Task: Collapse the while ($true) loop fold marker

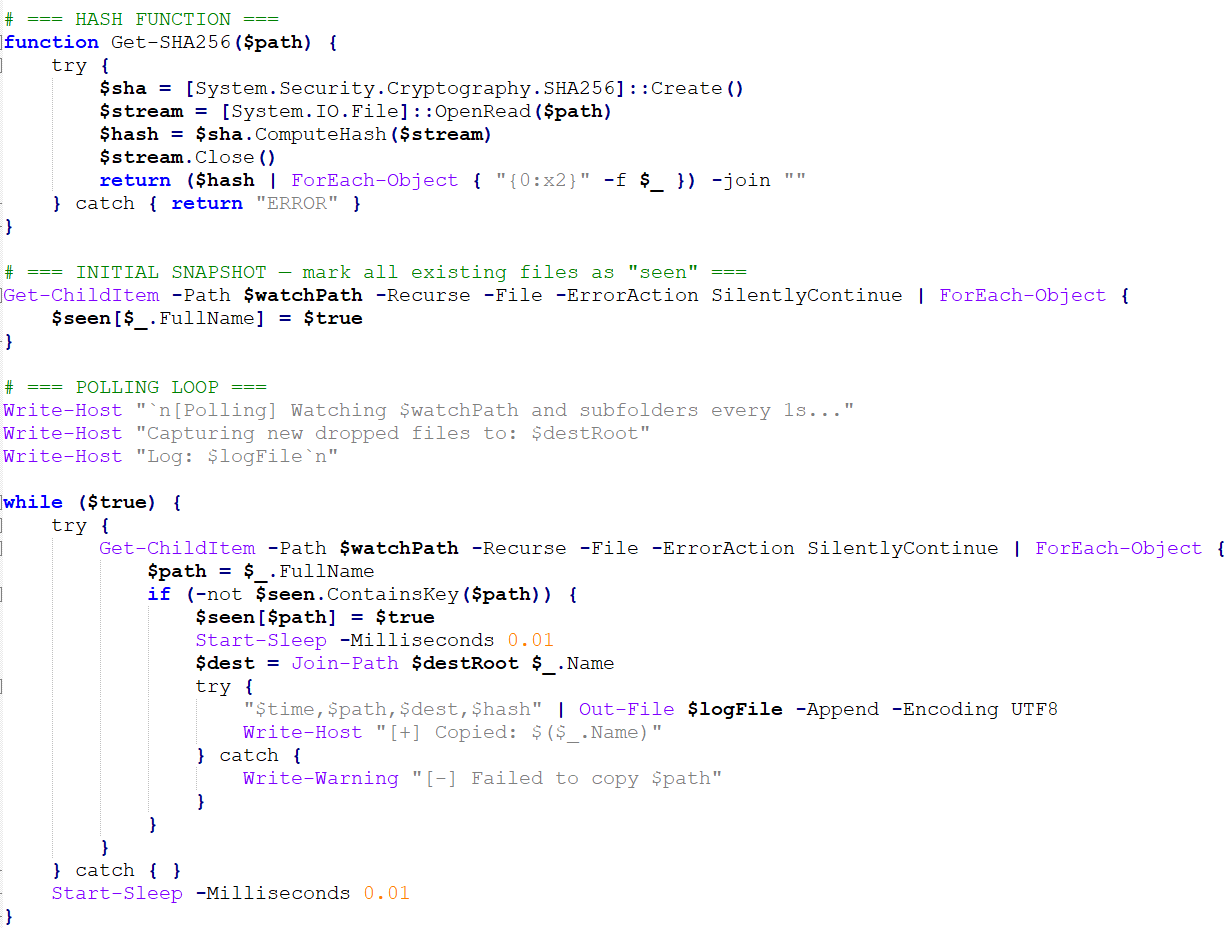Action: [x=3, y=502]
